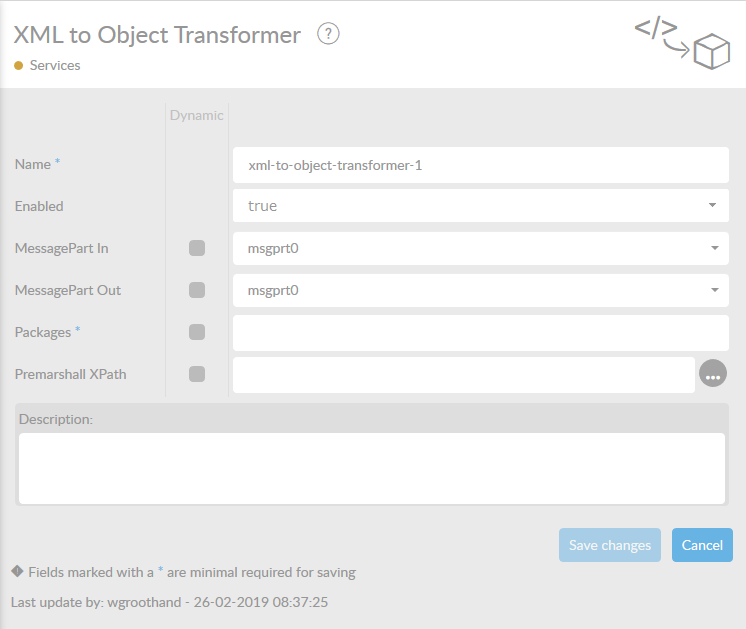The width and height of the screenshot is (746, 629).
Task: Focus the Packages text field
Action: (480, 332)
